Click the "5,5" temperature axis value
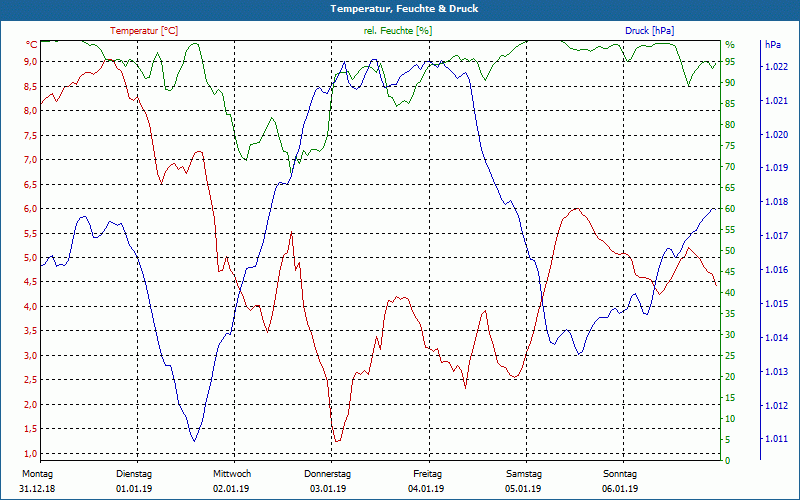 pos(31,233)
